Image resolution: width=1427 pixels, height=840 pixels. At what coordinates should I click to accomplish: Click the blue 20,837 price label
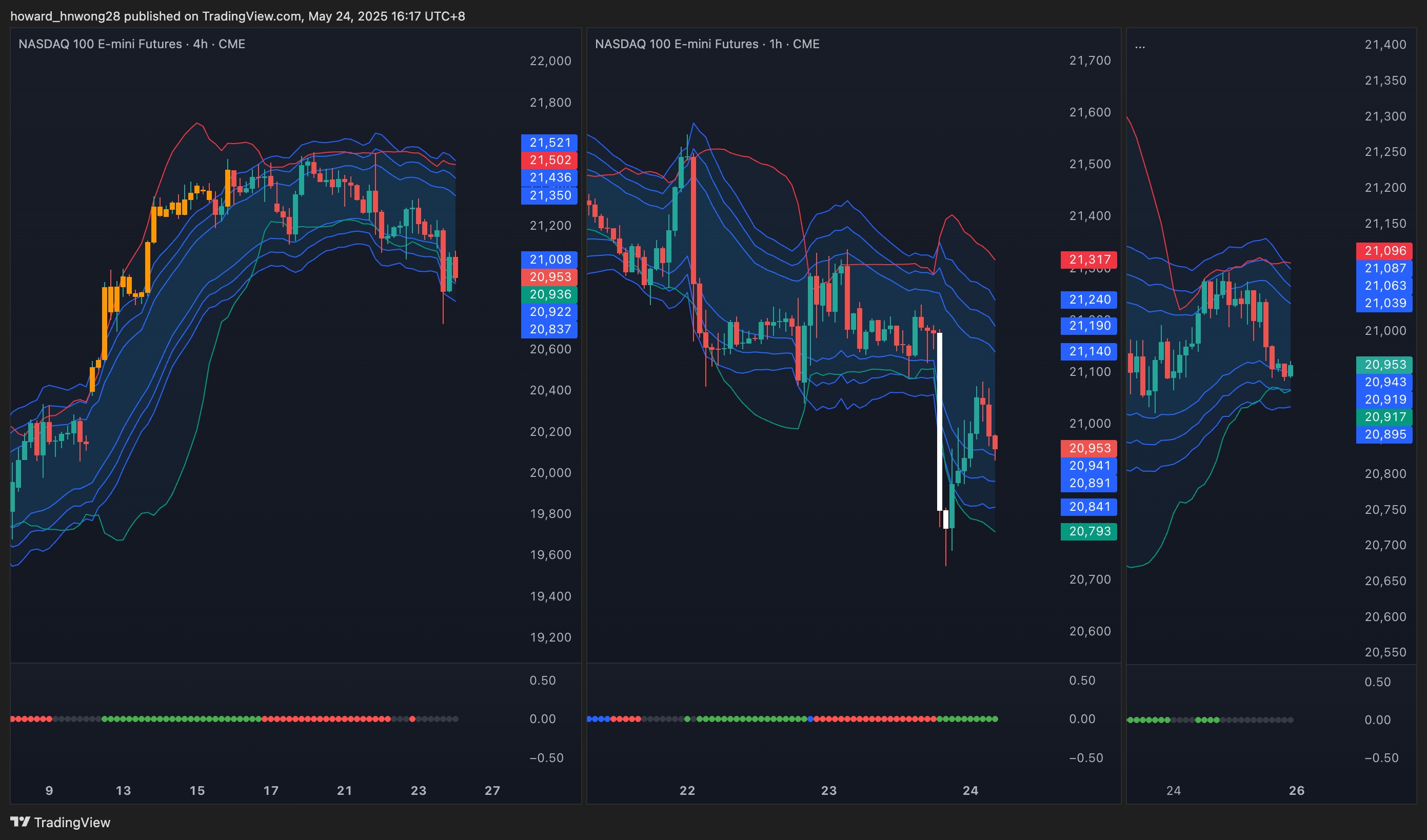point(549,329)
